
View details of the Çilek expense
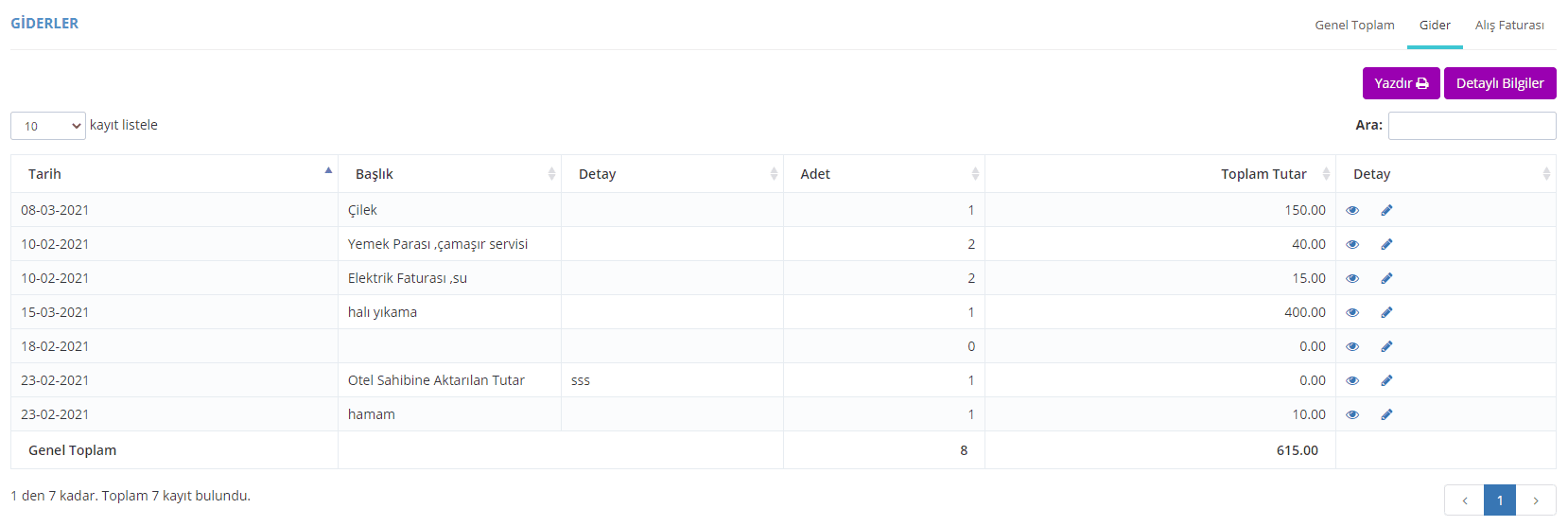1352,210
